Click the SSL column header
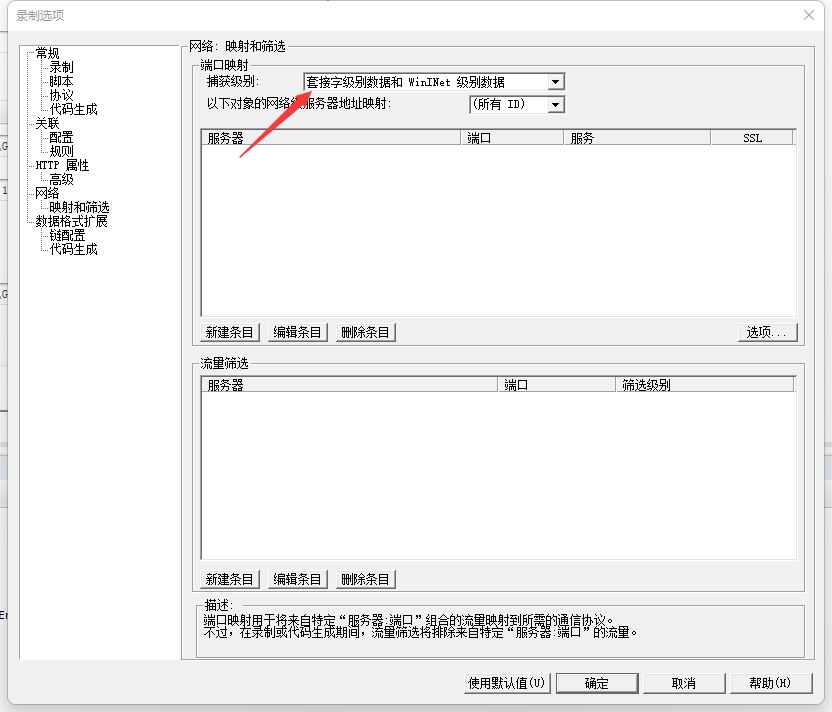This screenshot has width=832, height=712. click(x=751, y=136)
